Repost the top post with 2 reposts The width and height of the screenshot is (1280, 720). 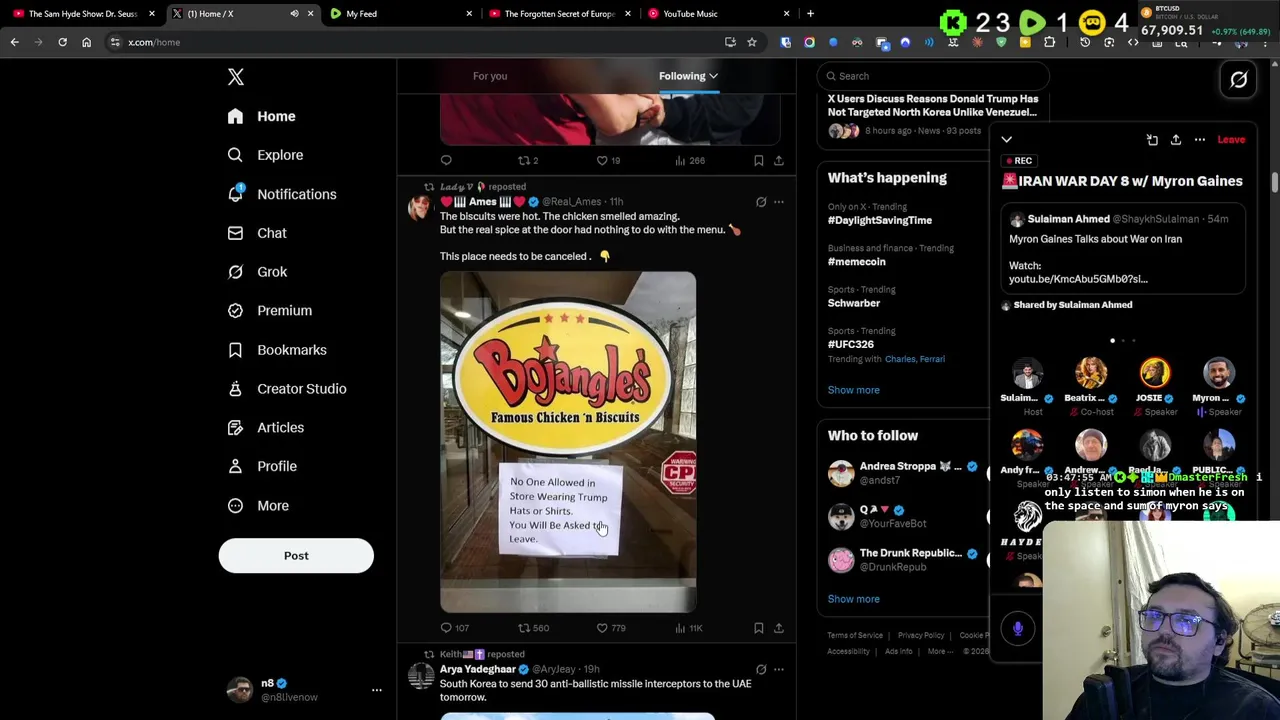point(528,160)
